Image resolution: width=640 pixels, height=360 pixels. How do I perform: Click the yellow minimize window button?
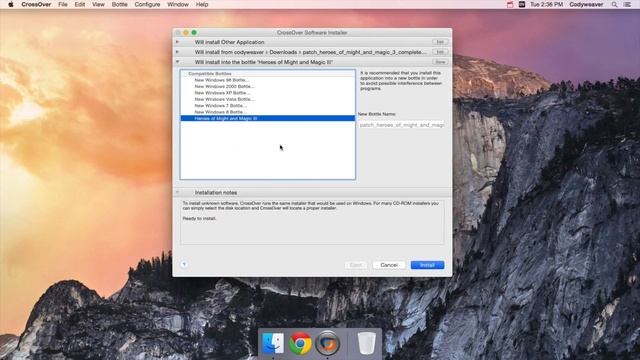186,32
